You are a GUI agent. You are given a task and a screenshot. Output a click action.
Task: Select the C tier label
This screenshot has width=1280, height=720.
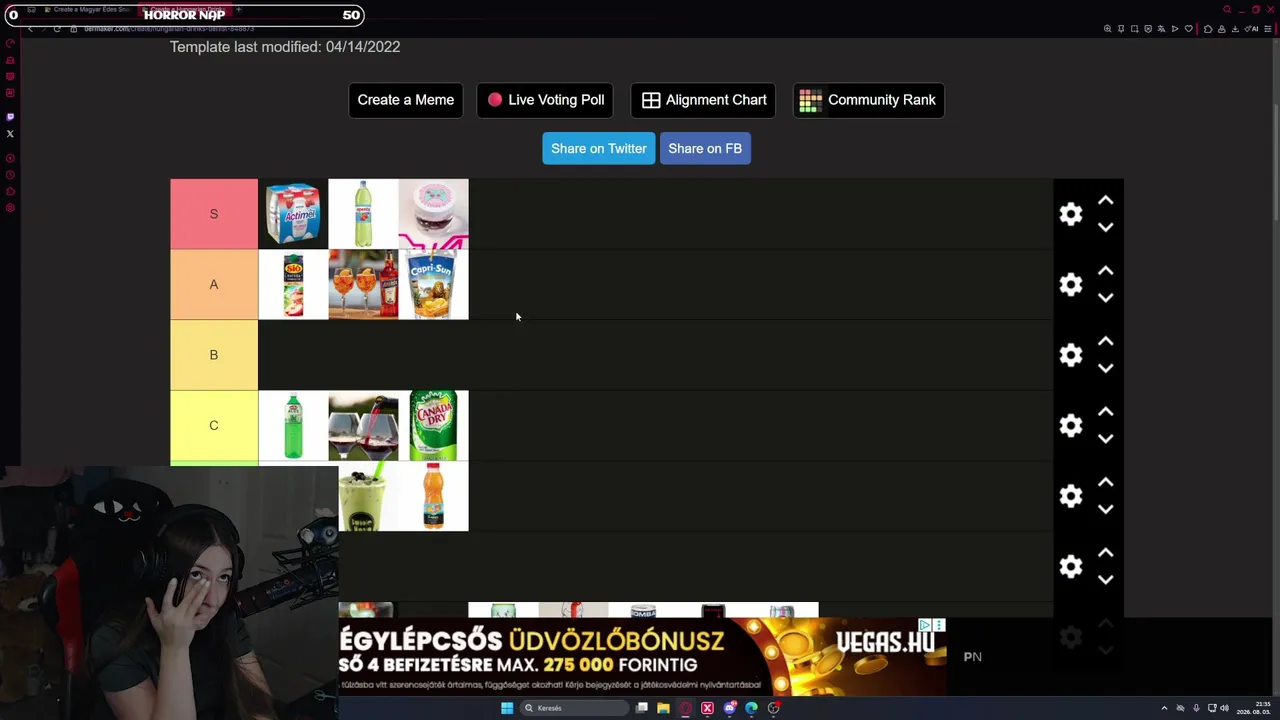pyautogui.click(x=214, y=426)
